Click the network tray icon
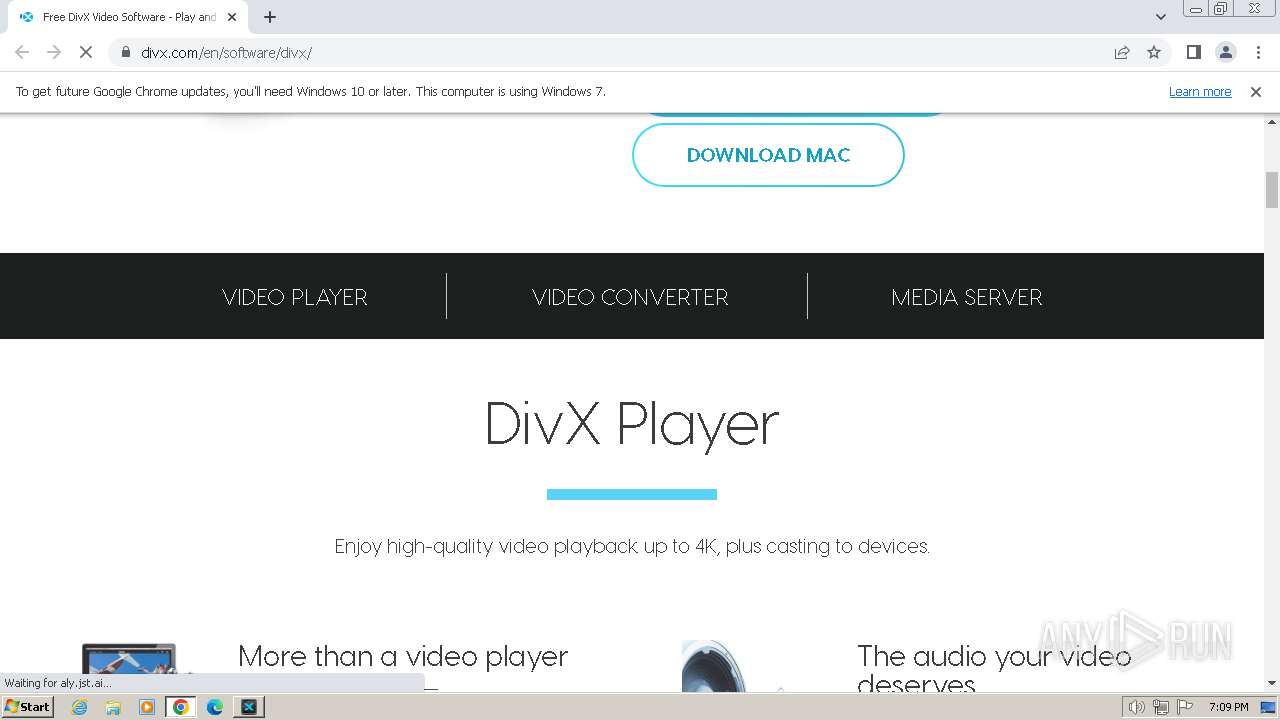Viewport: 1280px width, 720px height. pyautogui.click(x=1161, y=707)
